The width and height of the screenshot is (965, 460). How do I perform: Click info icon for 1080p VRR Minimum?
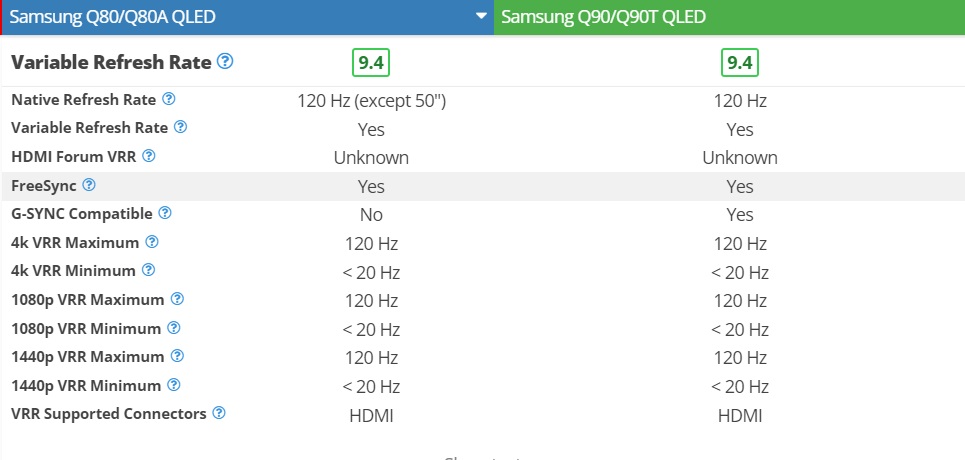click(x=174, y=328)
